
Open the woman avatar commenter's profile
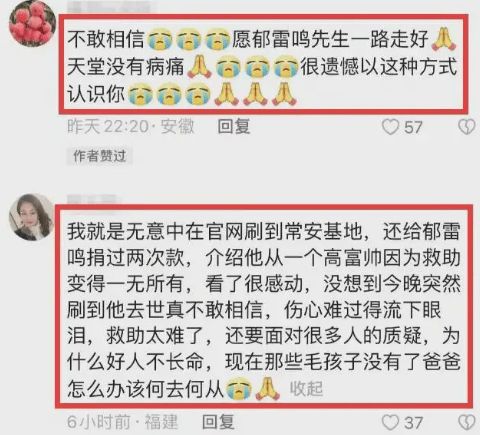click(x=31, y=217)
